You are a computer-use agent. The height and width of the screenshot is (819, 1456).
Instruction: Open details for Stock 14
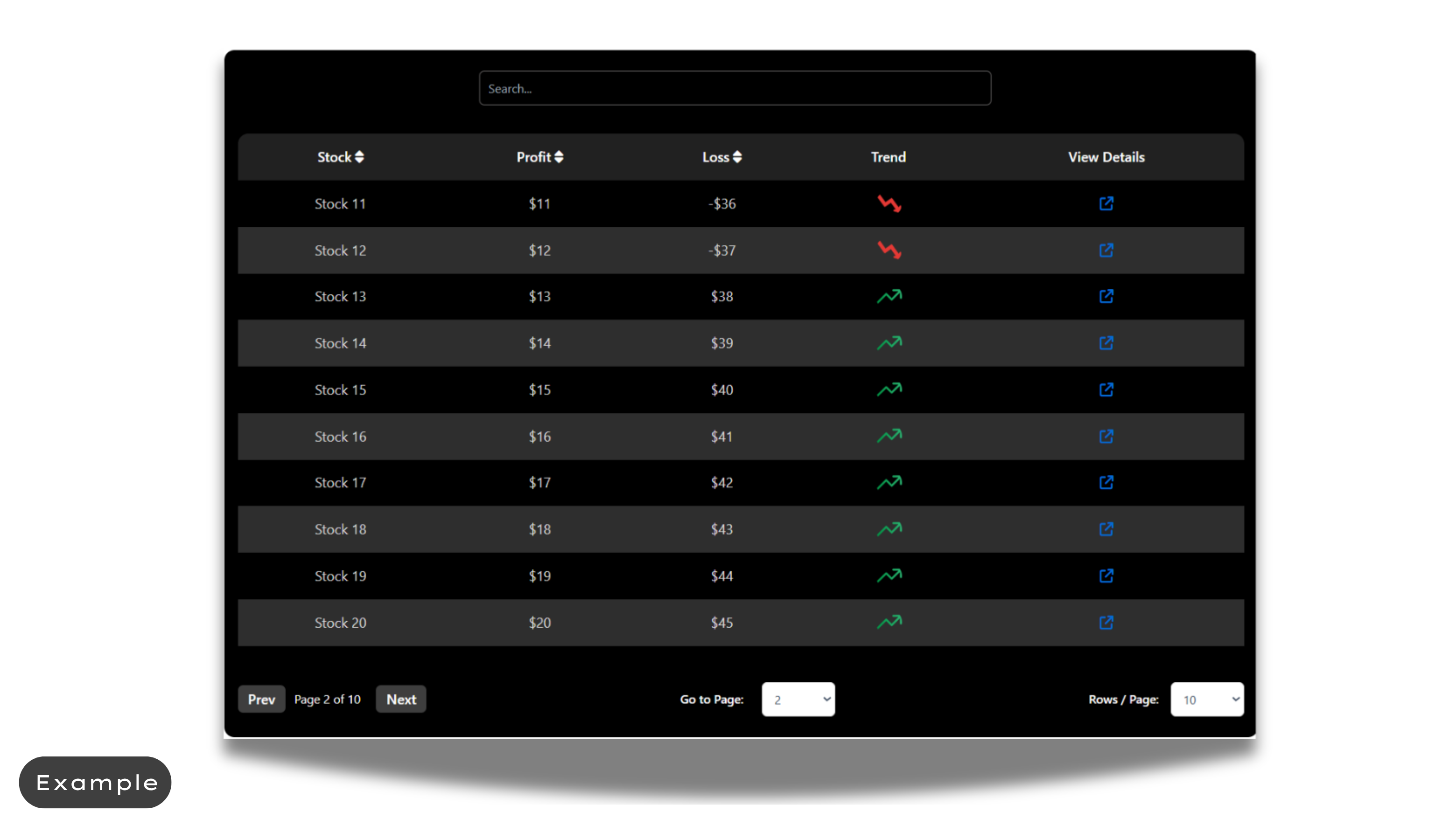coord(1106,343)
